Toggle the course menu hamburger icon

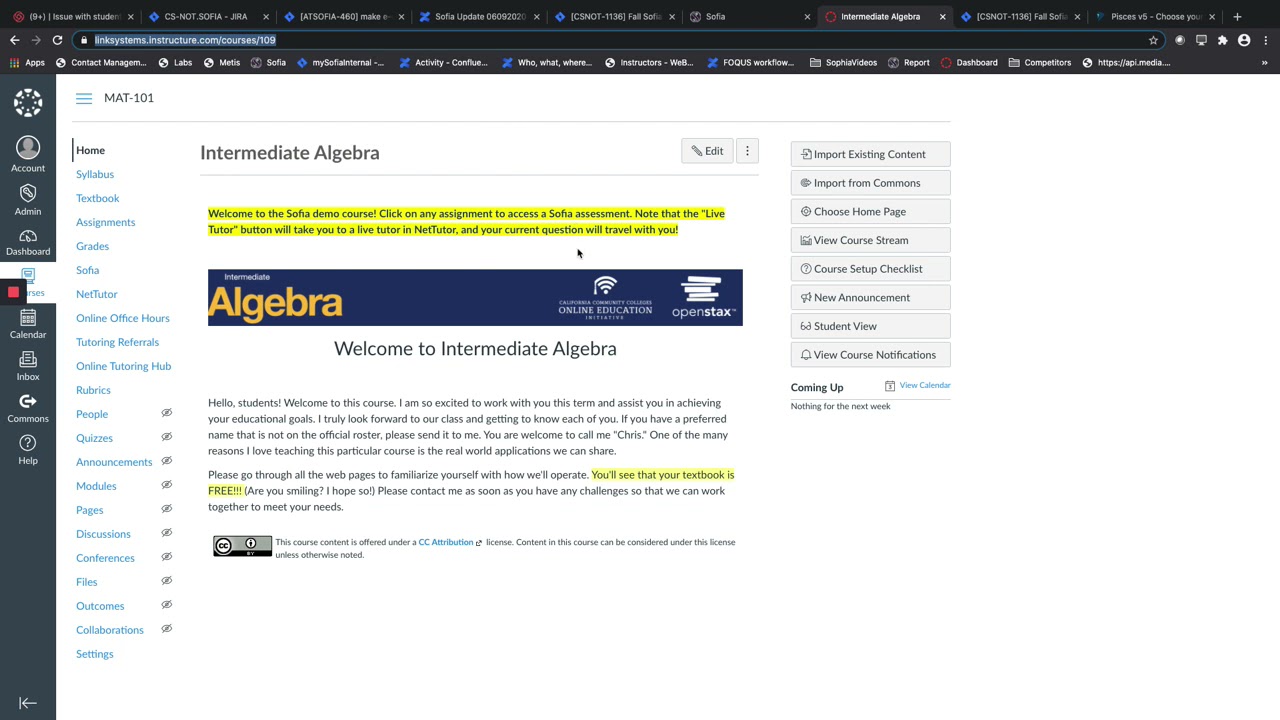click(x=84, y=98)
